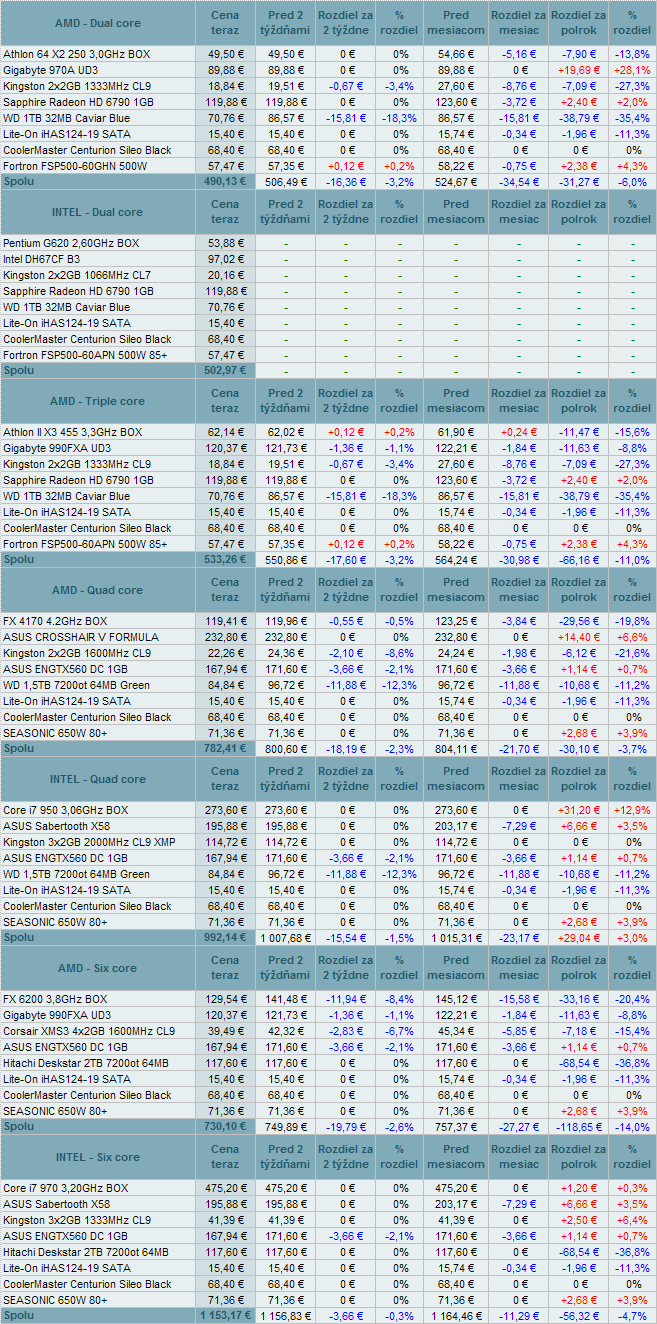Click the 'INTEL - Six core' section header
This screenshot has height=1324, width=657.
[x=97, y=1157]
